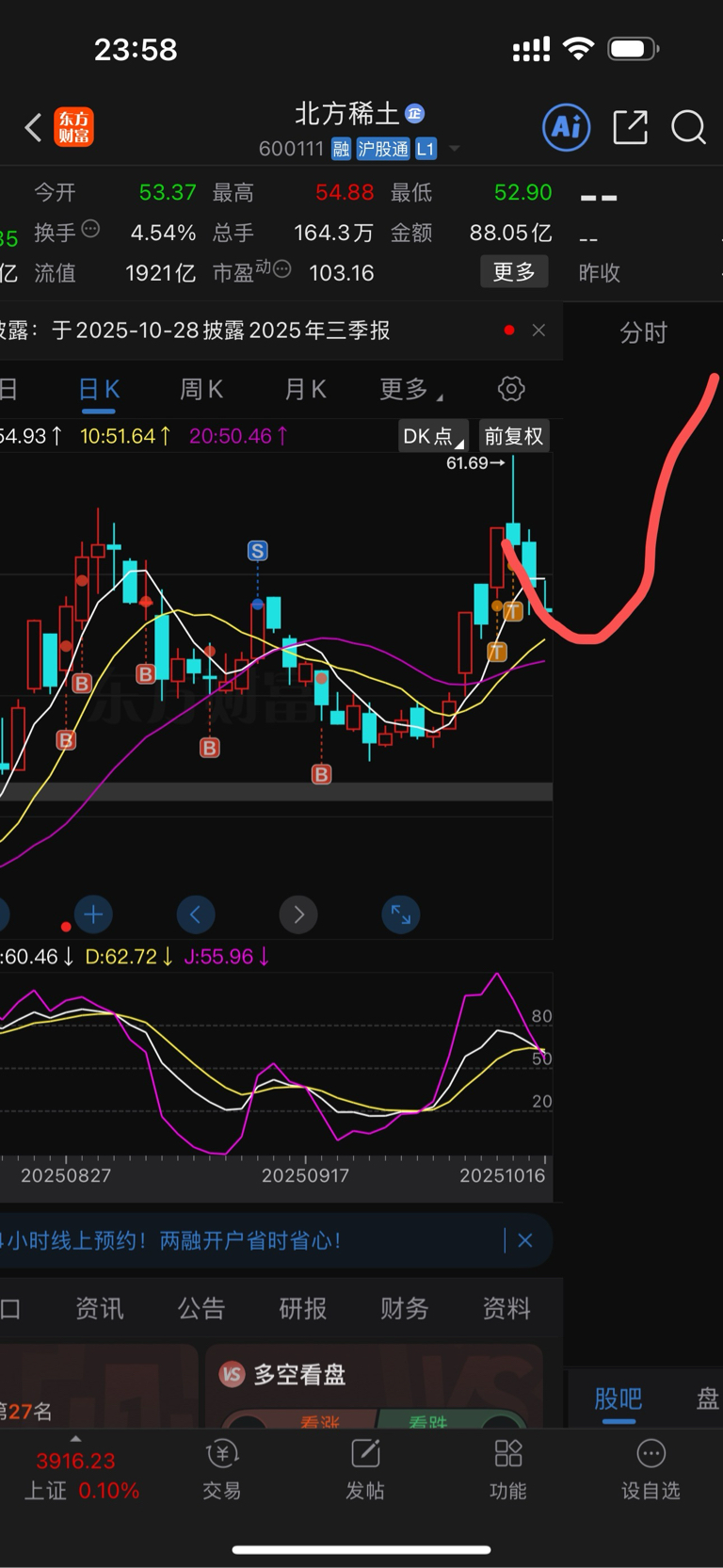Expand the 更多 period dropdown

click(410, 390)
